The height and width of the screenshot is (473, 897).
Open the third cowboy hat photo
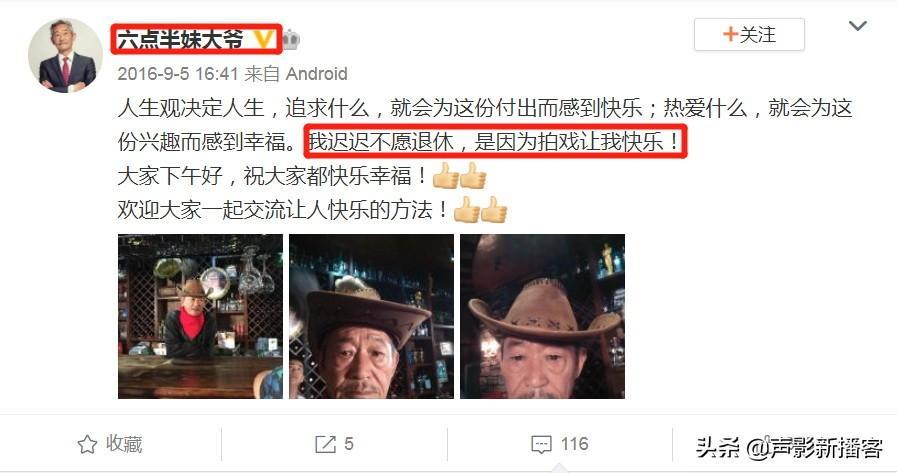[542, 316]
